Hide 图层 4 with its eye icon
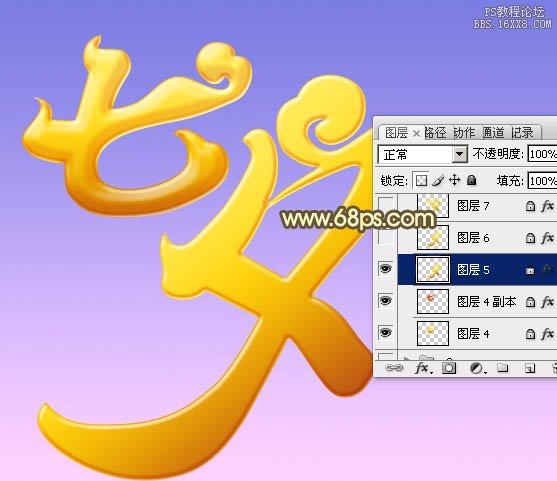 click(x=386, y=333)
